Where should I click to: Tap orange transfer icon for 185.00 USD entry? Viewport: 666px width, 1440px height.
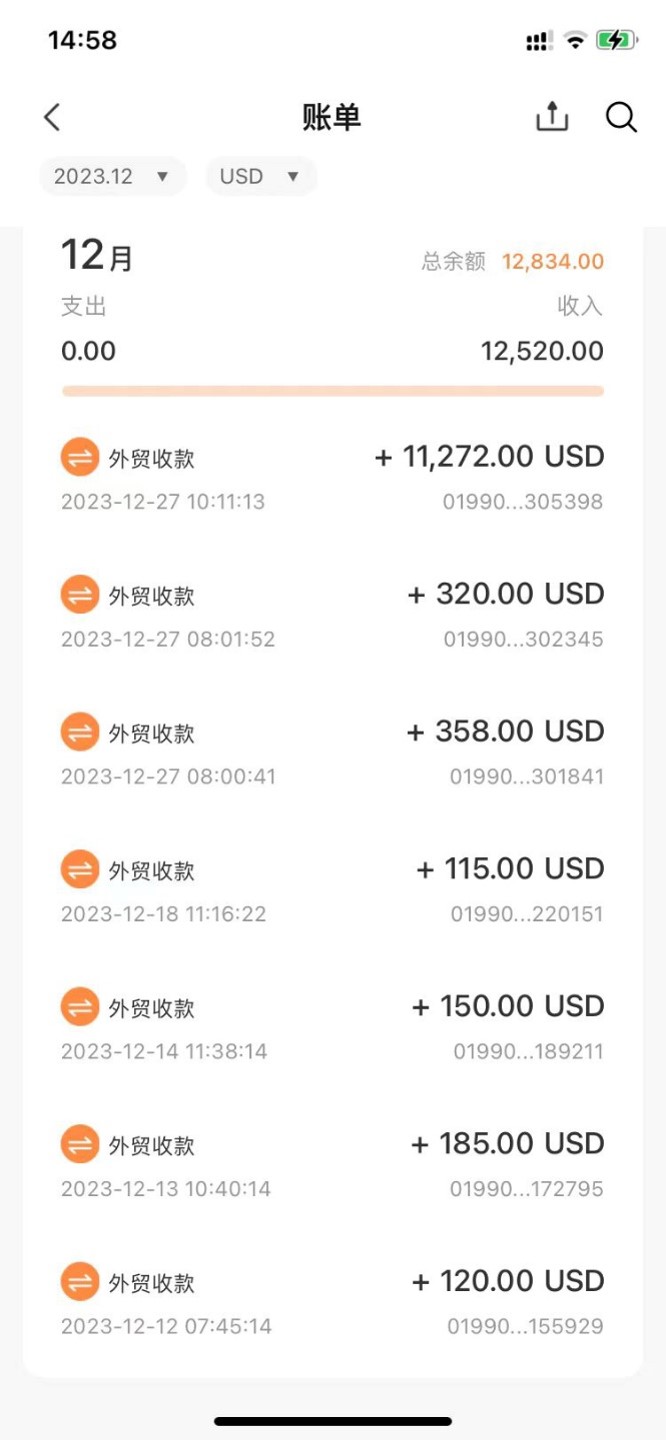click(x=79, y=1145)
